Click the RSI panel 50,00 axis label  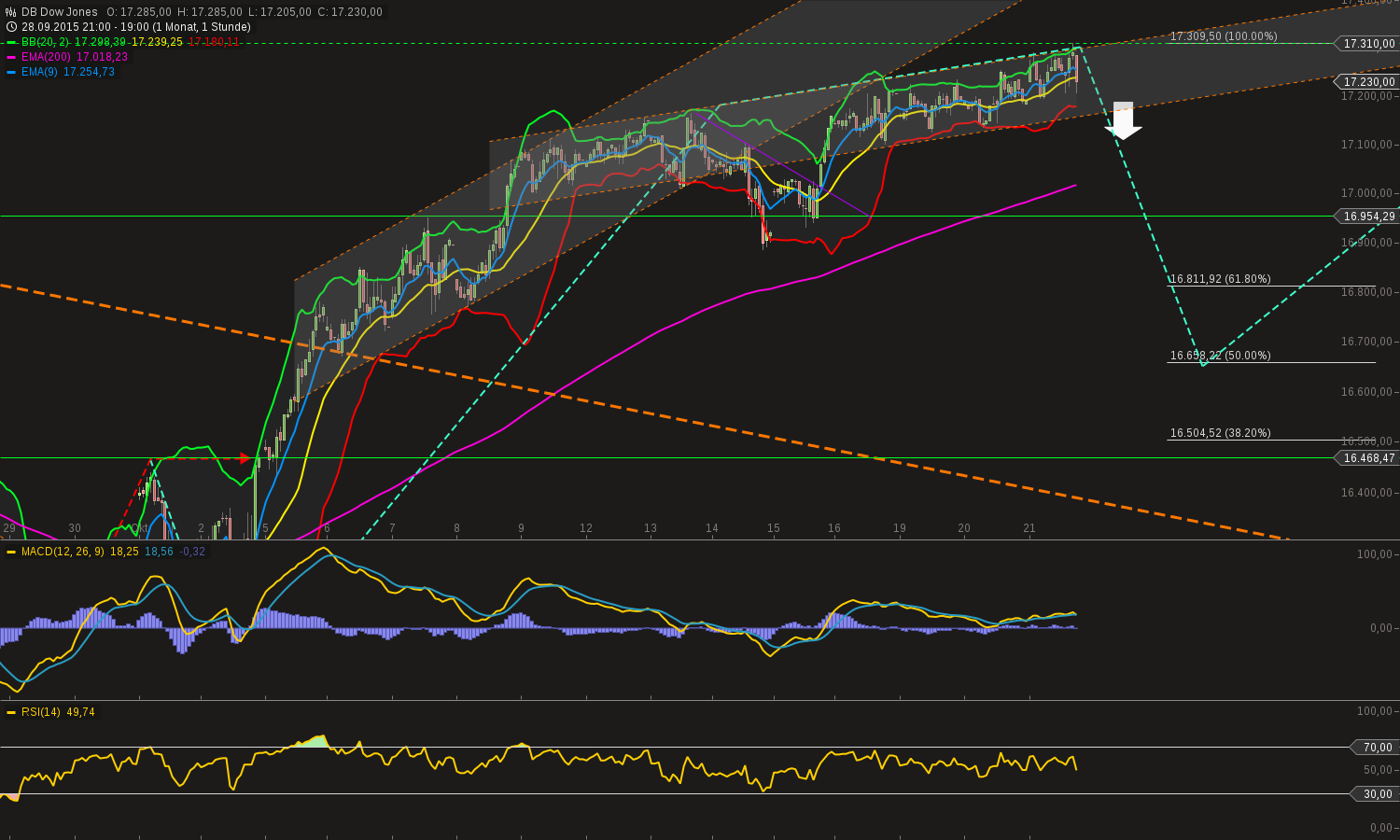[1378, 771]
